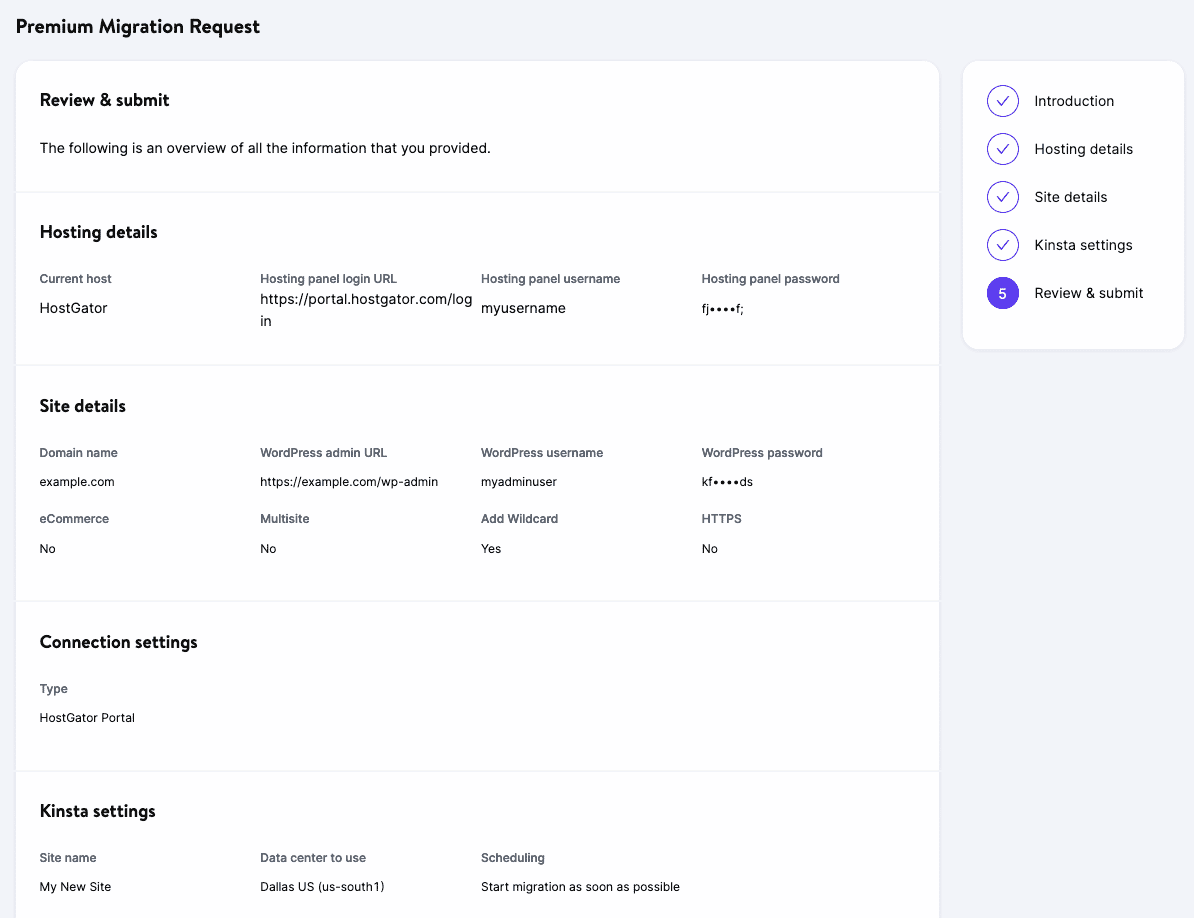Select the Kinsta settings checkmark icon
Screen dimensions: 1194x918
tap(1002, 245)
